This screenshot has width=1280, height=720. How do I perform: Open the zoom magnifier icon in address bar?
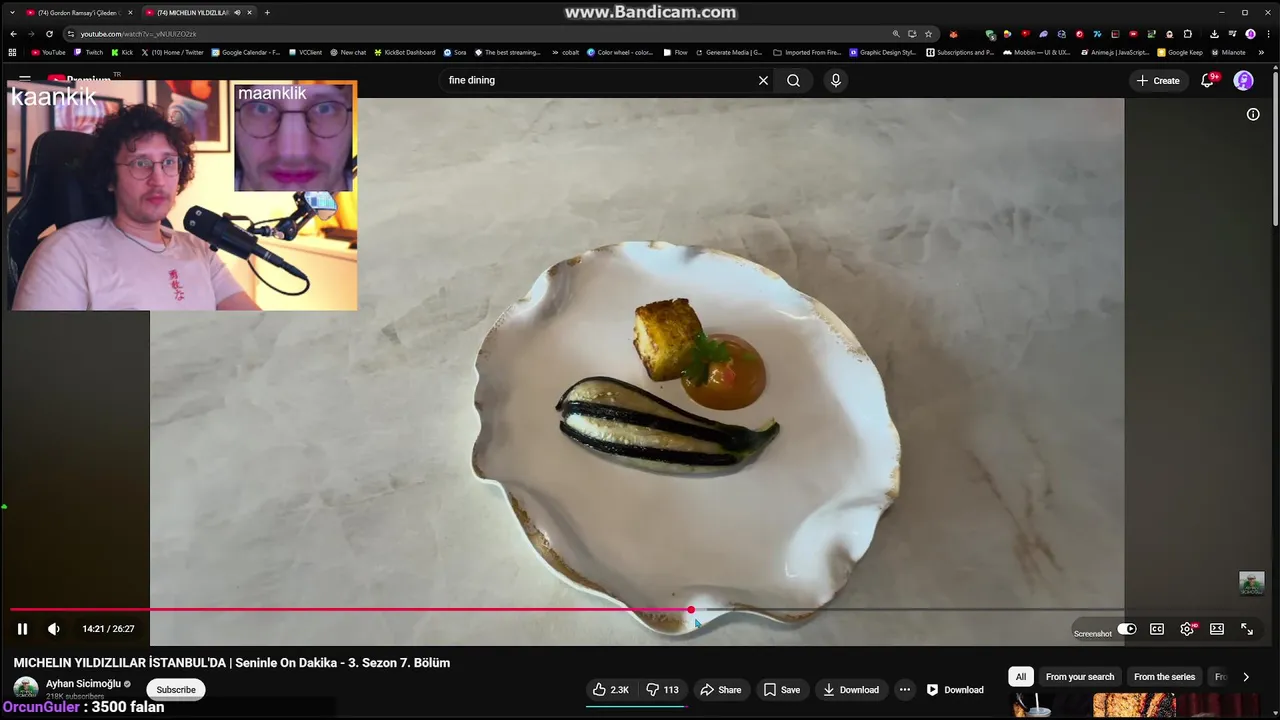(x=896, y=34)
